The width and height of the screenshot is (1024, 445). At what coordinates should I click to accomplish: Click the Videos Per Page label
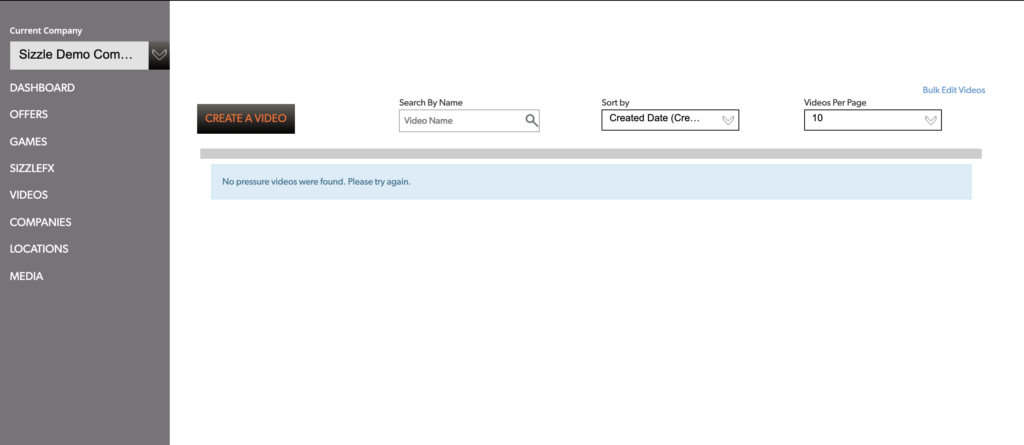[x=835, y=103]
